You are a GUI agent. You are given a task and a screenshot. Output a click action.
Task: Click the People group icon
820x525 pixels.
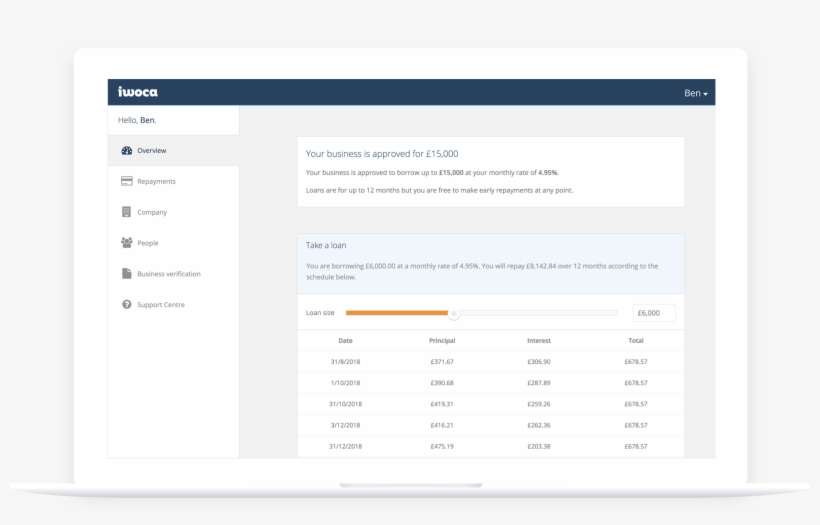pos(127,243)
